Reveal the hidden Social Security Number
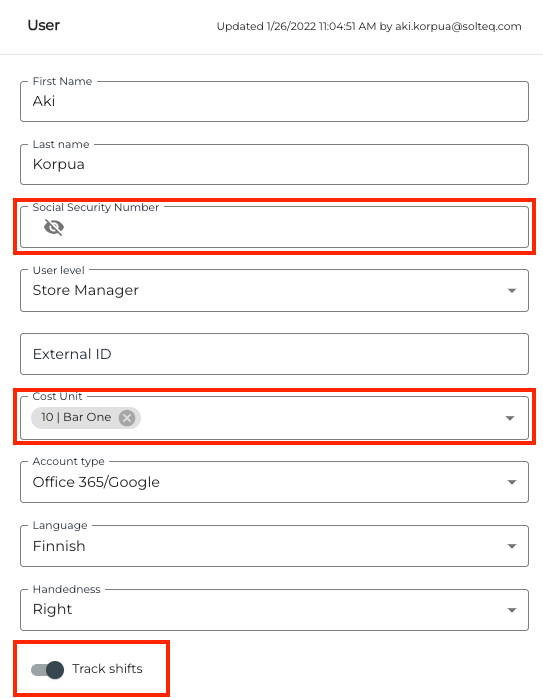 click(x=54, y=227)
